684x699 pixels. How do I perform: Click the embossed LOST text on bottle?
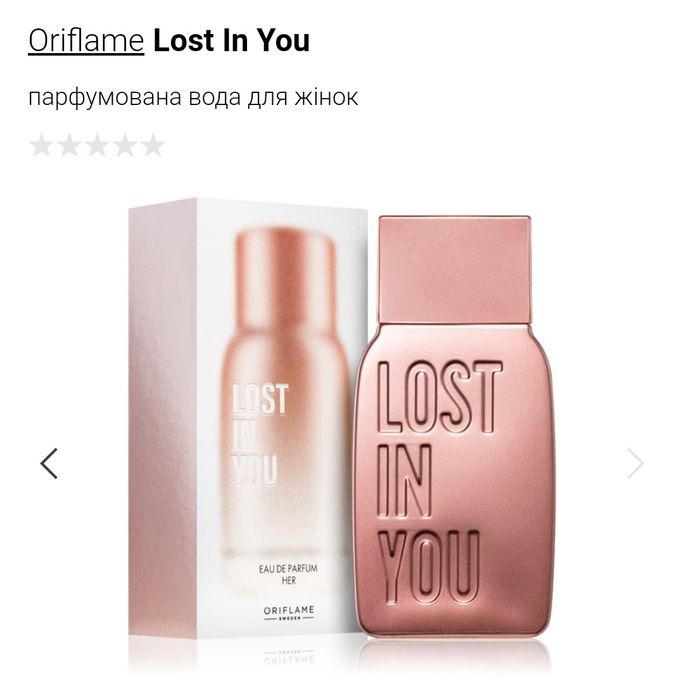pos(440,398)
